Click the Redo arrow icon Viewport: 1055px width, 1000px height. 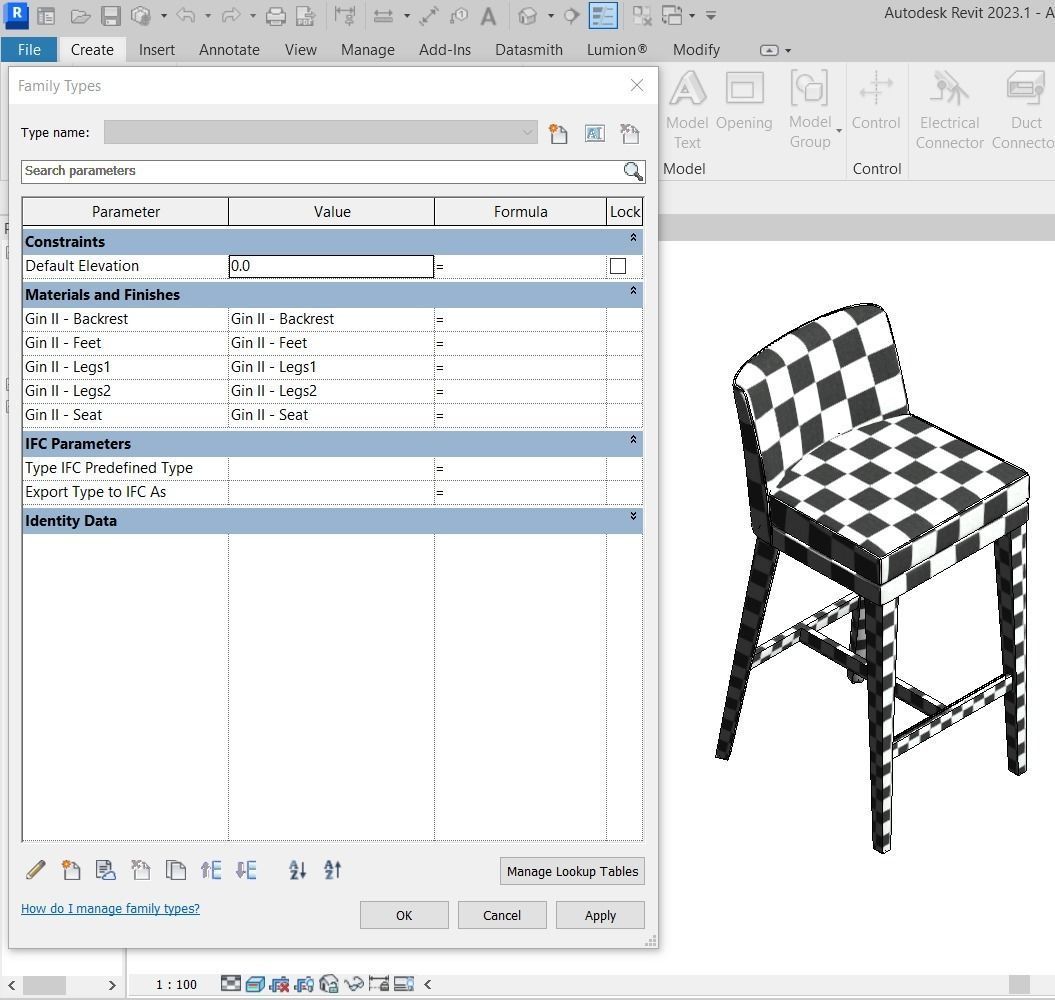(231, 15)
